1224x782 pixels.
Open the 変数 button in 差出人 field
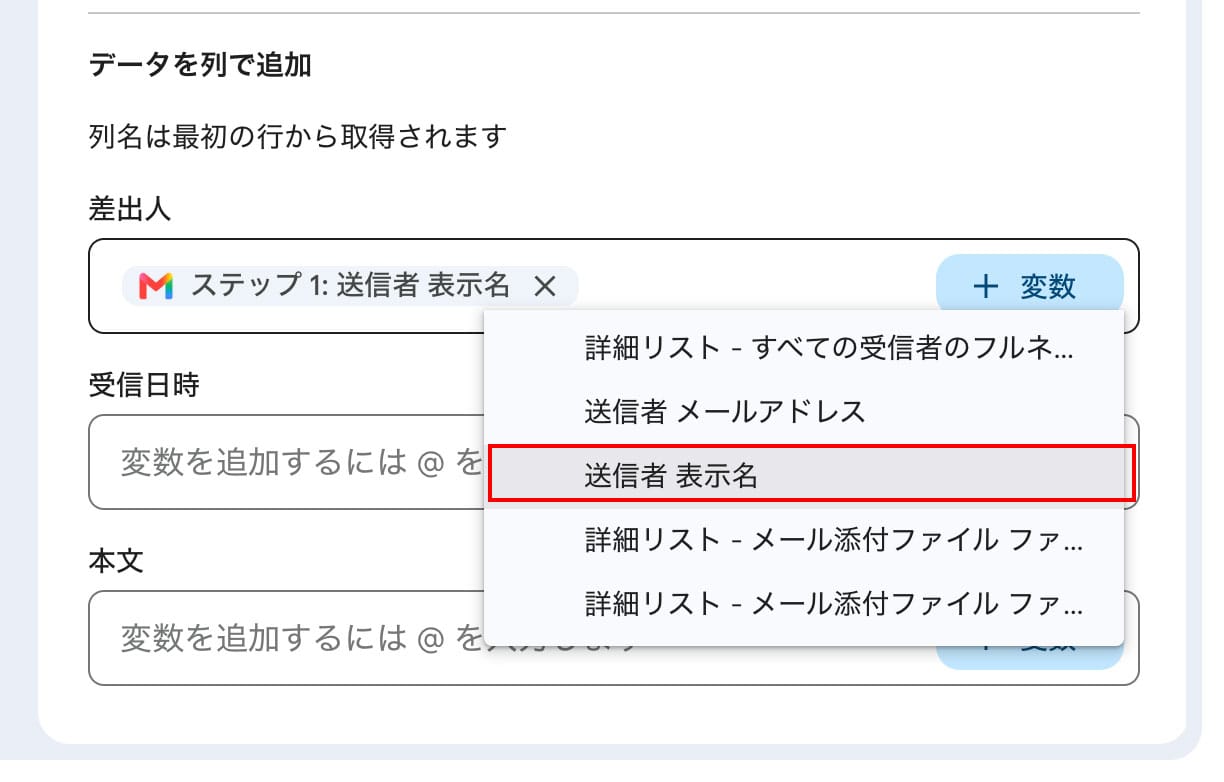(x=1029, y=287)
